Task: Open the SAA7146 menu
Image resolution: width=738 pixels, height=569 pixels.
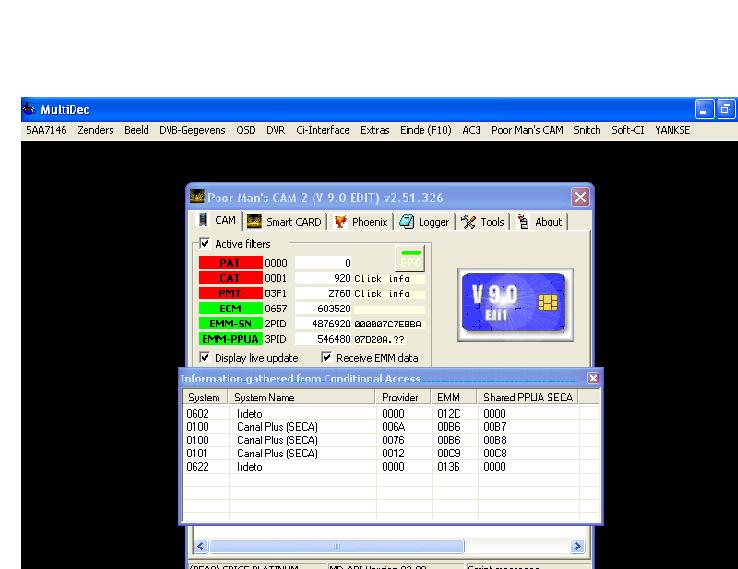Action: (46, 130)
